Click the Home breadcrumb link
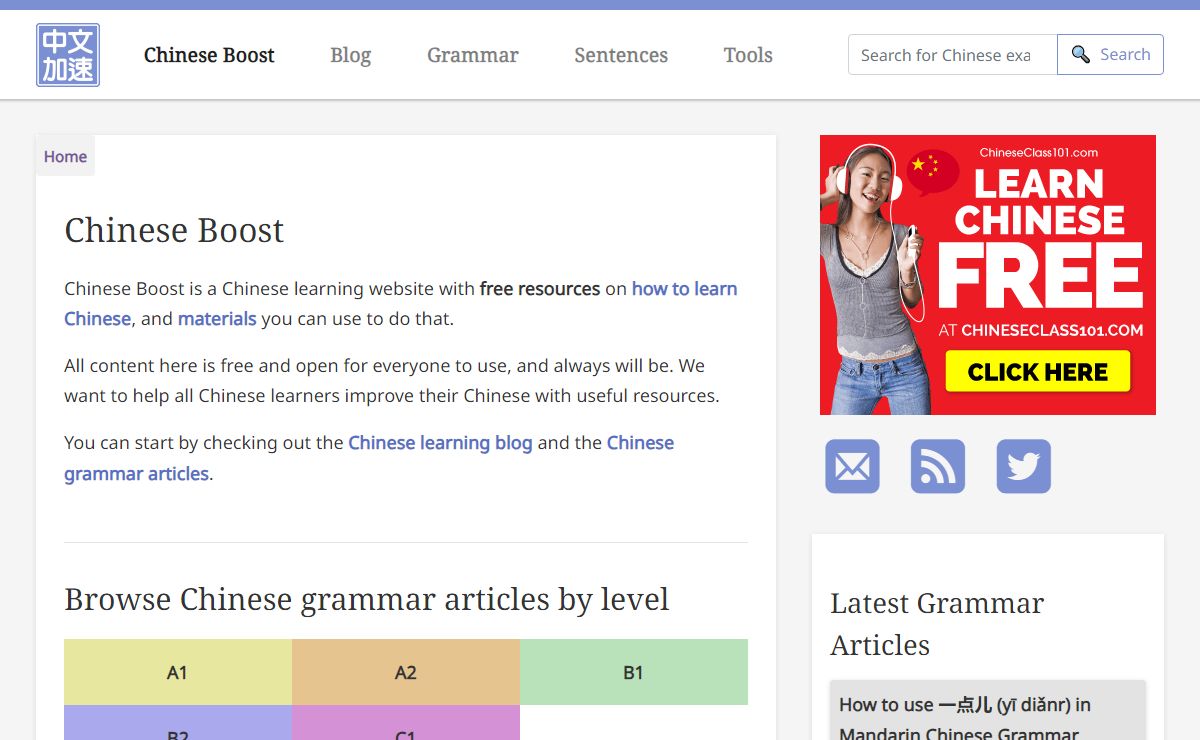 (x=65, y=156)
